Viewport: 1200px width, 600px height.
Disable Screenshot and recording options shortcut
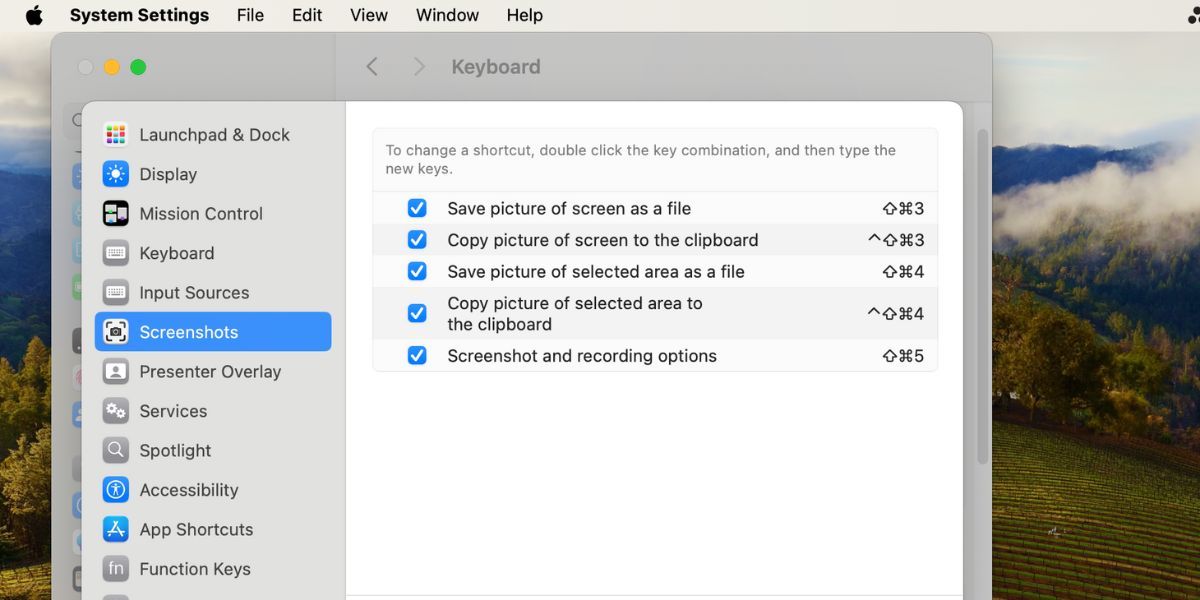click(x=417, y=355)
